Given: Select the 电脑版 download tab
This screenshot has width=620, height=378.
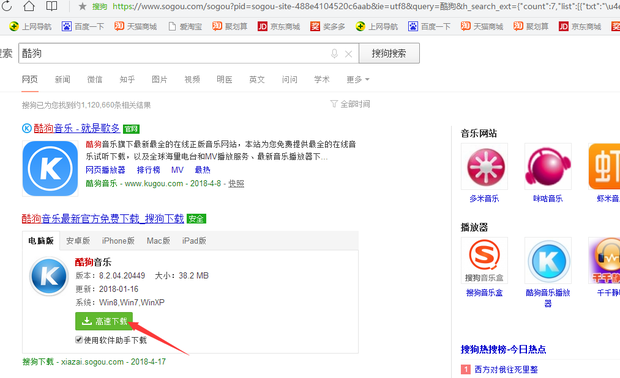Looking at the screenshot, I should 41,241.
